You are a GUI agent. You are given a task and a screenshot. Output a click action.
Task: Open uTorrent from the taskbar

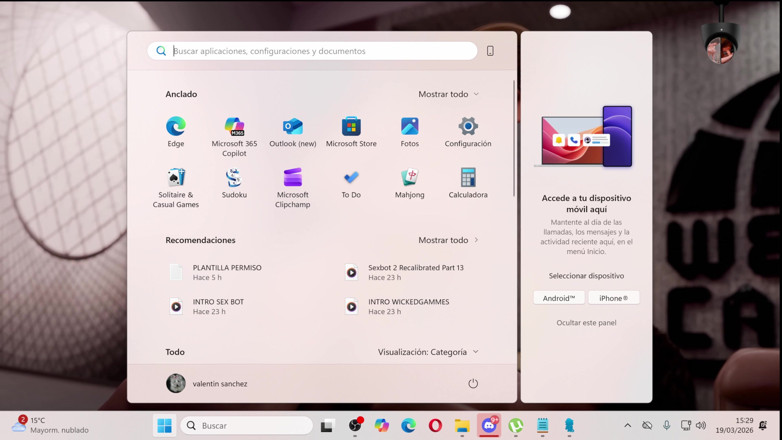[x=516, y=426]
